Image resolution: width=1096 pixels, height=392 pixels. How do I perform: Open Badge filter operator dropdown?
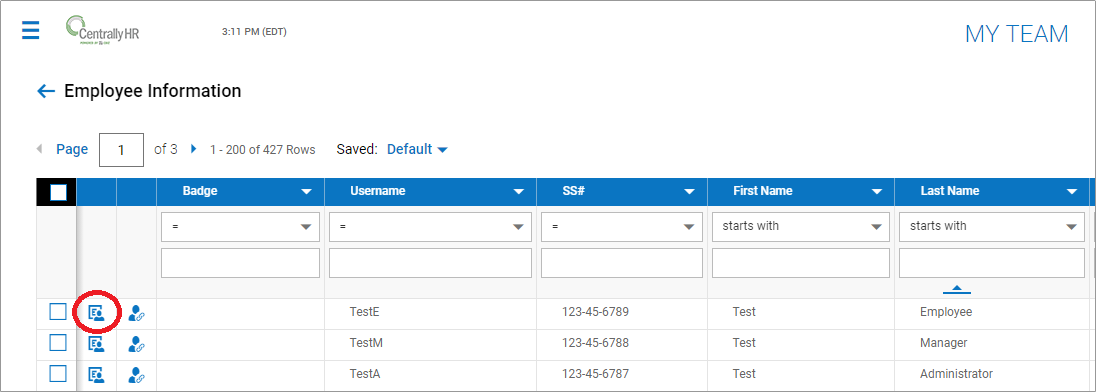pyautogui.click(x=240, y=227)
